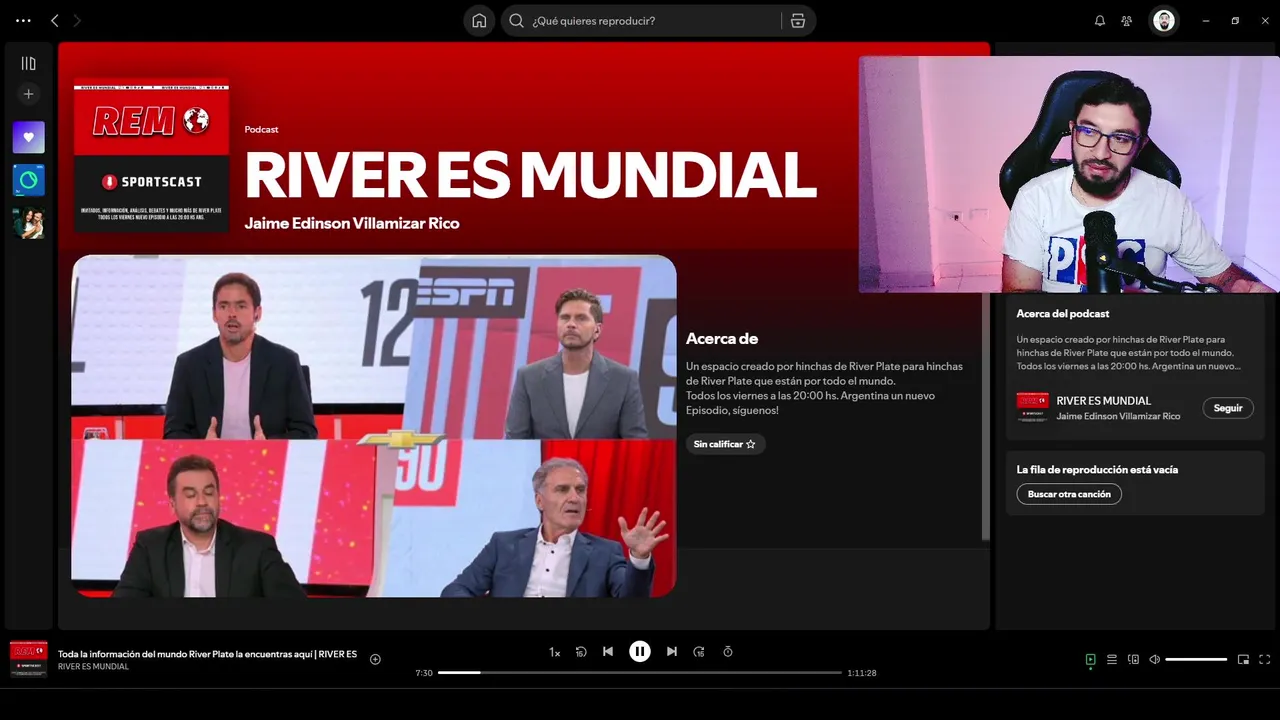Open the blue circle playlist tile
1280x720 pixels.
pyautogui.click(x=29, y=180)
